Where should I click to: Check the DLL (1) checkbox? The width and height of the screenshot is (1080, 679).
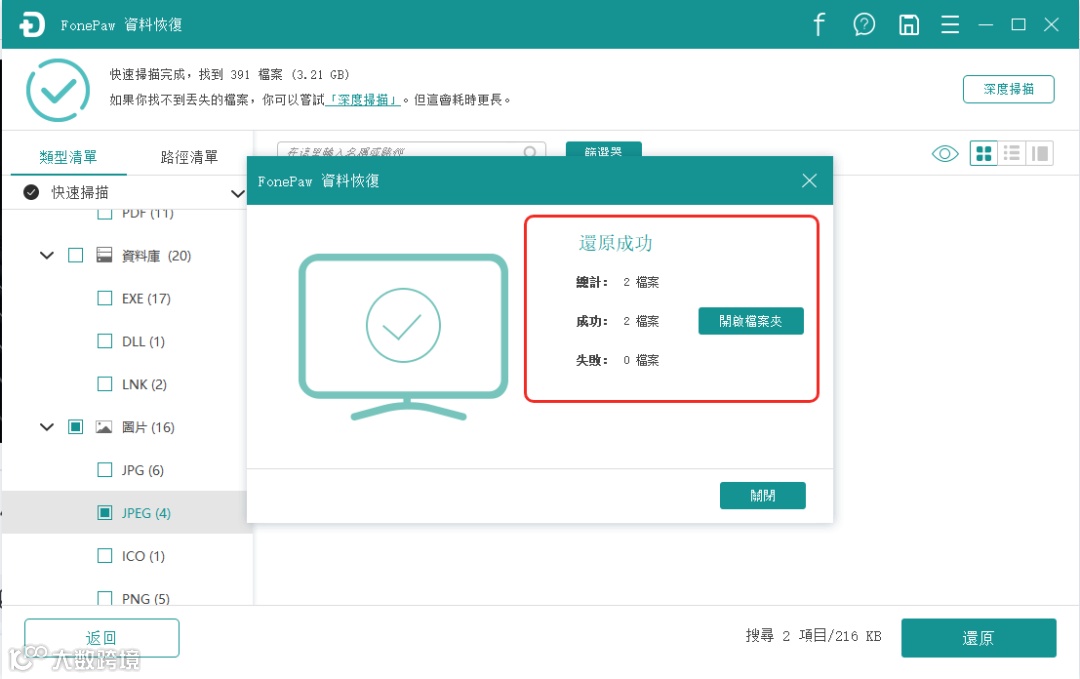[x=105, y=341]
